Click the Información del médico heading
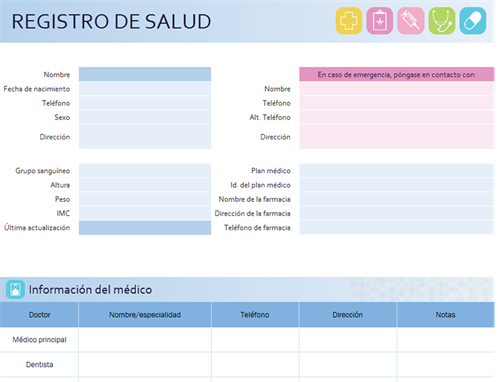498x382 pixels. click(90, 289)
